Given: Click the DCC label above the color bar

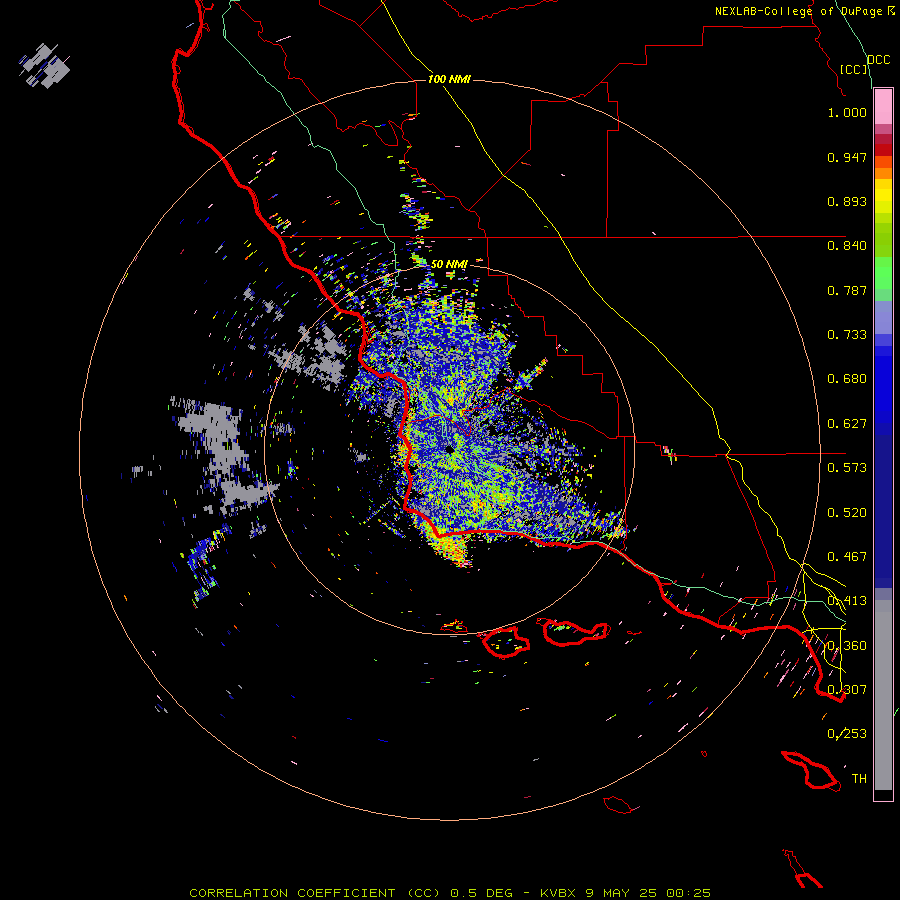Looking at the screenshot, I should [x=878, y=60].
